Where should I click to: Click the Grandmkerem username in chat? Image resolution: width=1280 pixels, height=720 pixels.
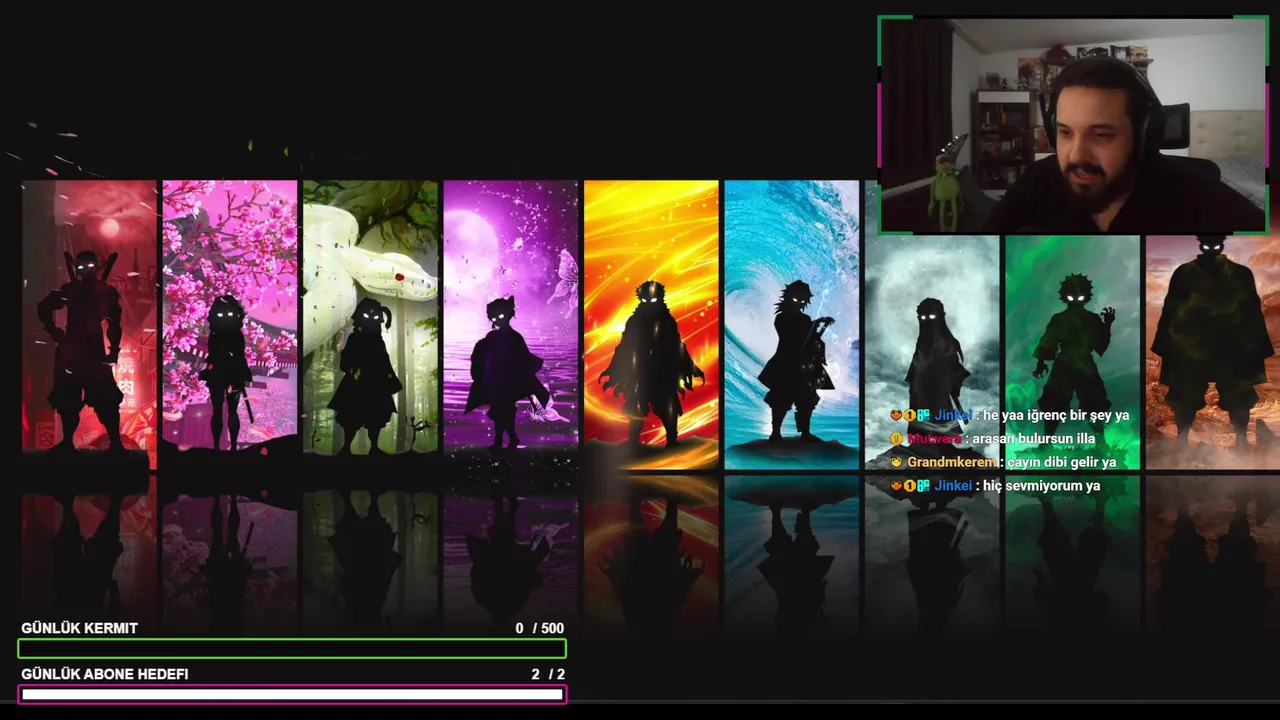(952, 462)
